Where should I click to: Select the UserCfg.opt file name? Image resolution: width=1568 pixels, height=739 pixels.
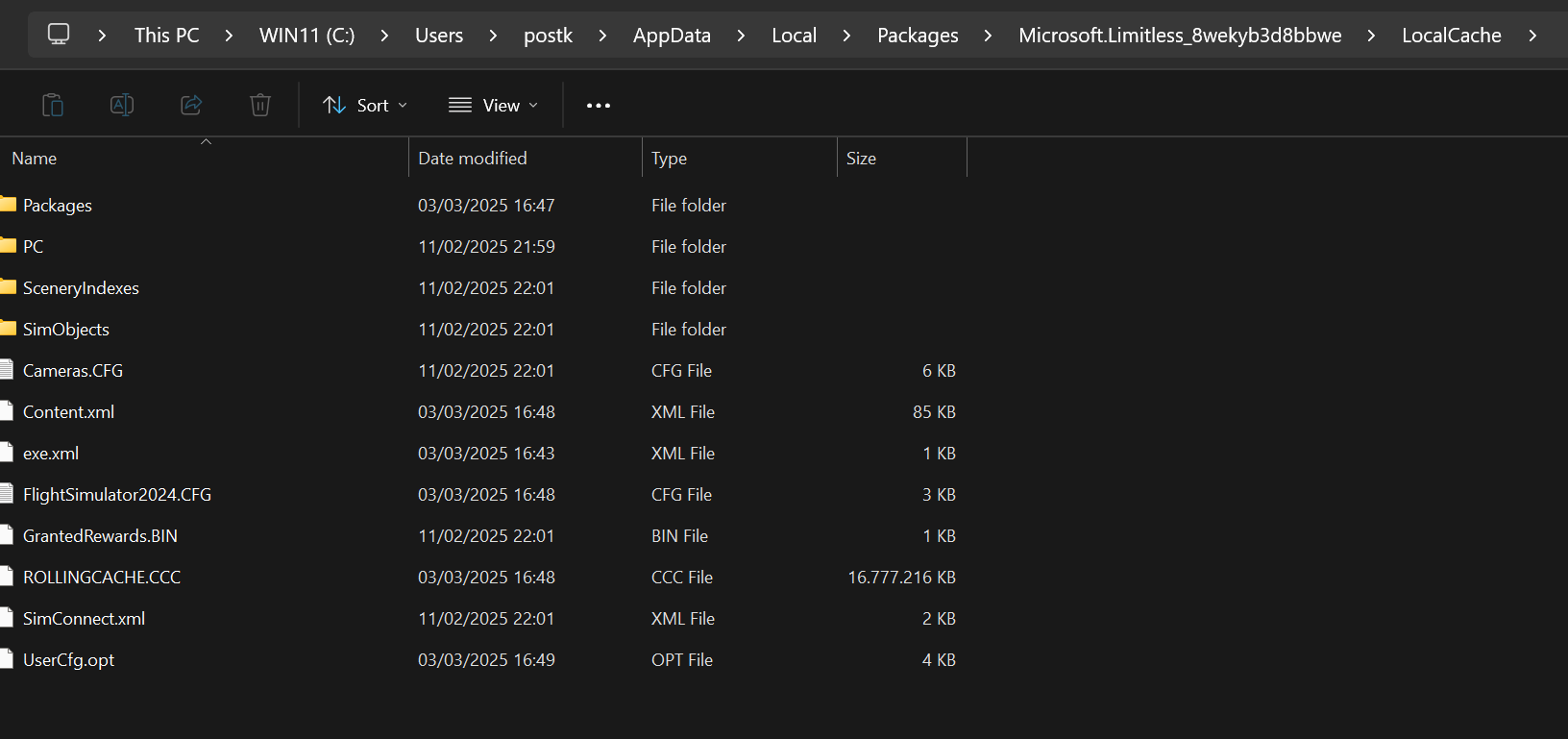[x=68, y=660]
